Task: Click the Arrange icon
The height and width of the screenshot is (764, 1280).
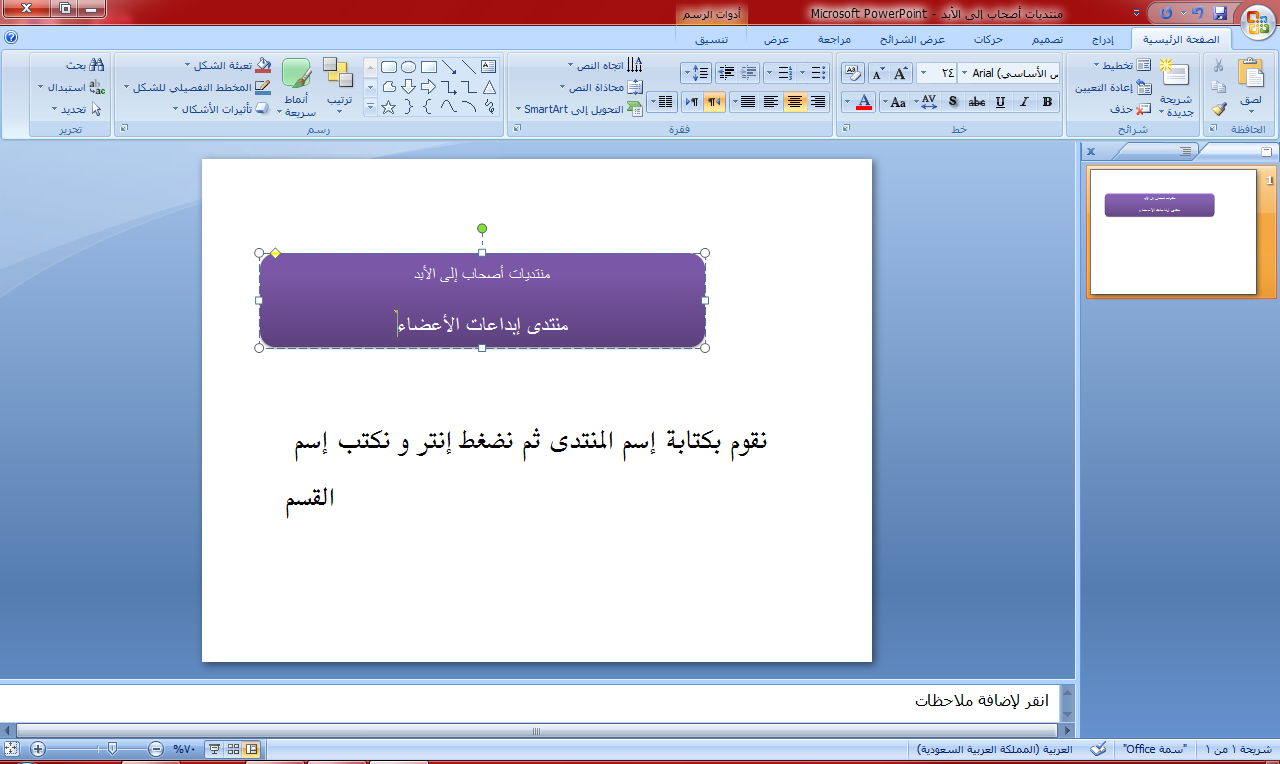Action: coord(338,73)
